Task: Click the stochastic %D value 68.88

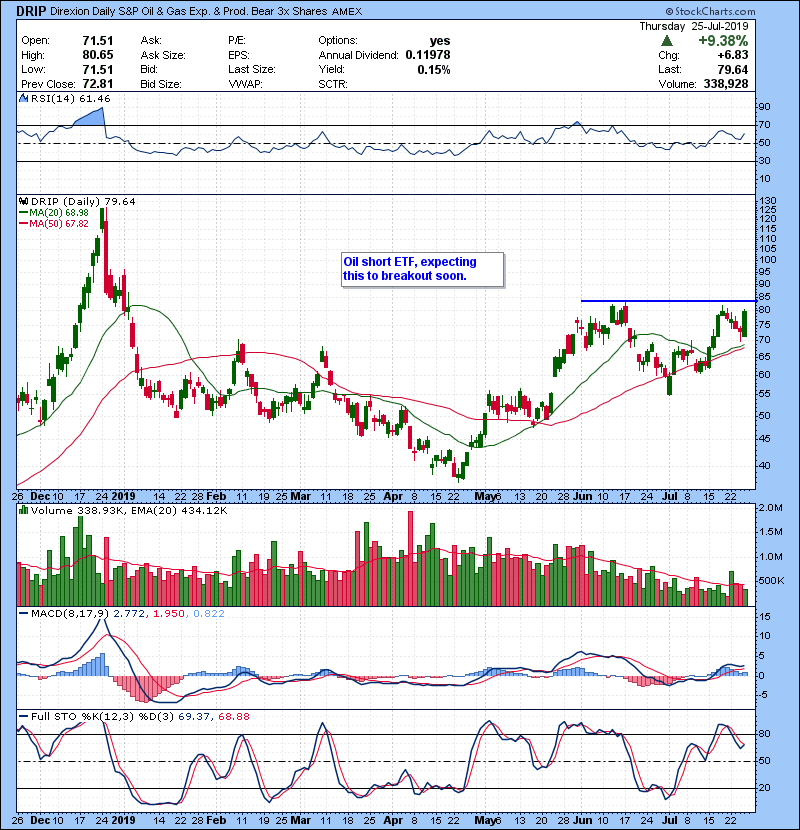Action: (x=233, y=716)
